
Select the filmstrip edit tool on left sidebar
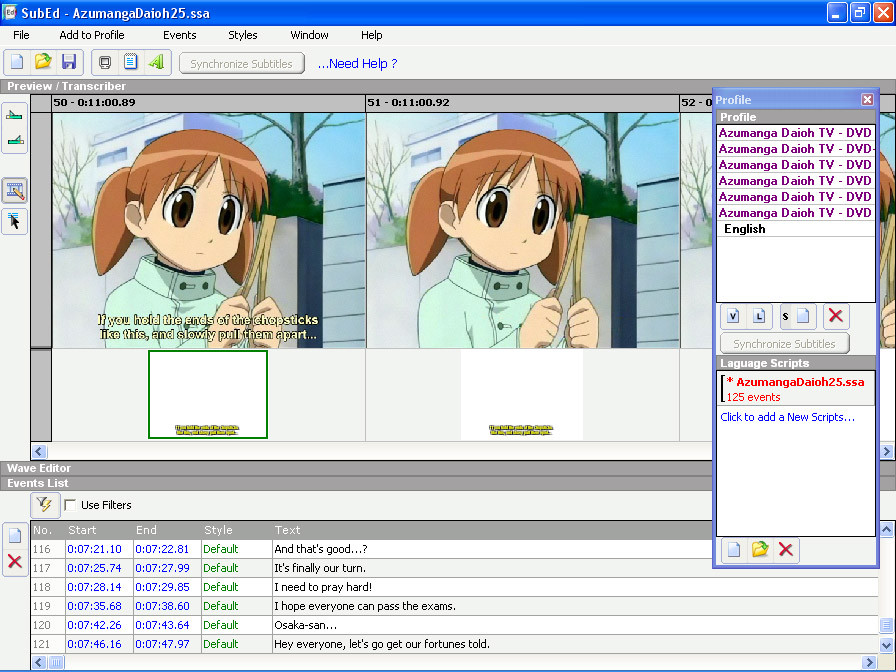point(15,191)
